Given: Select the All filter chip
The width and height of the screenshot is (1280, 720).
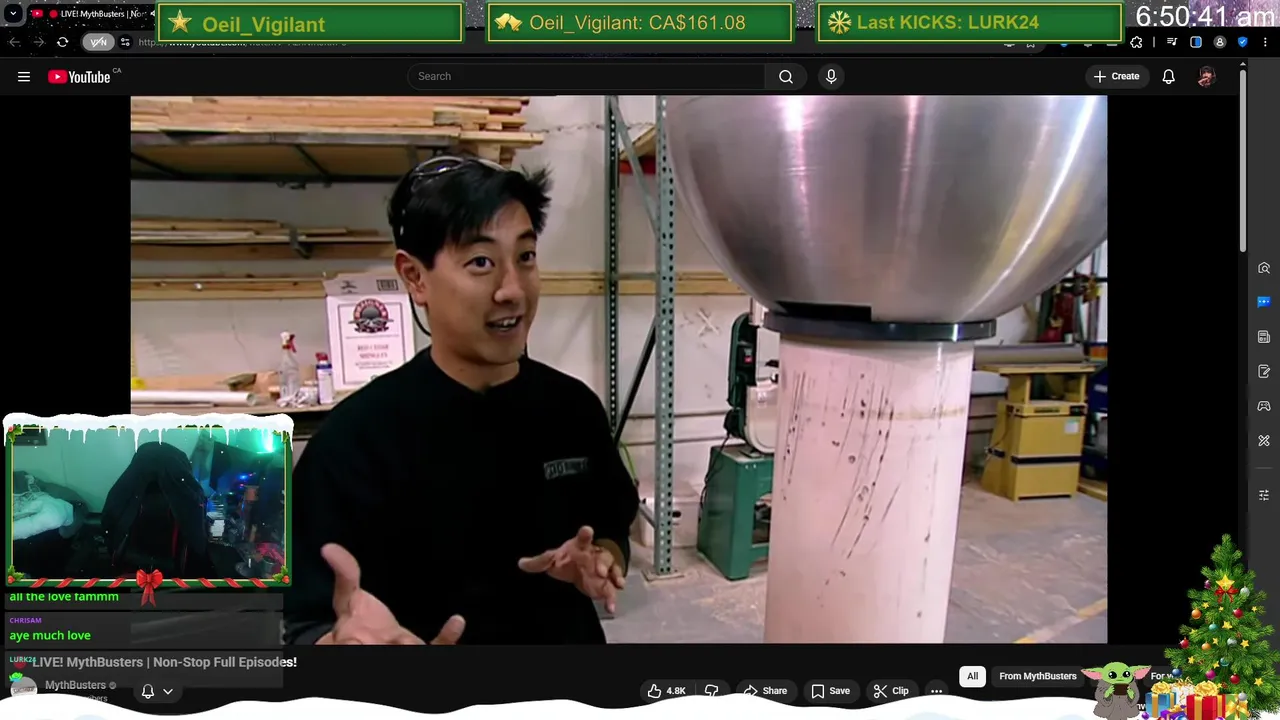Looking at the screenshot, I should point(972,676).
